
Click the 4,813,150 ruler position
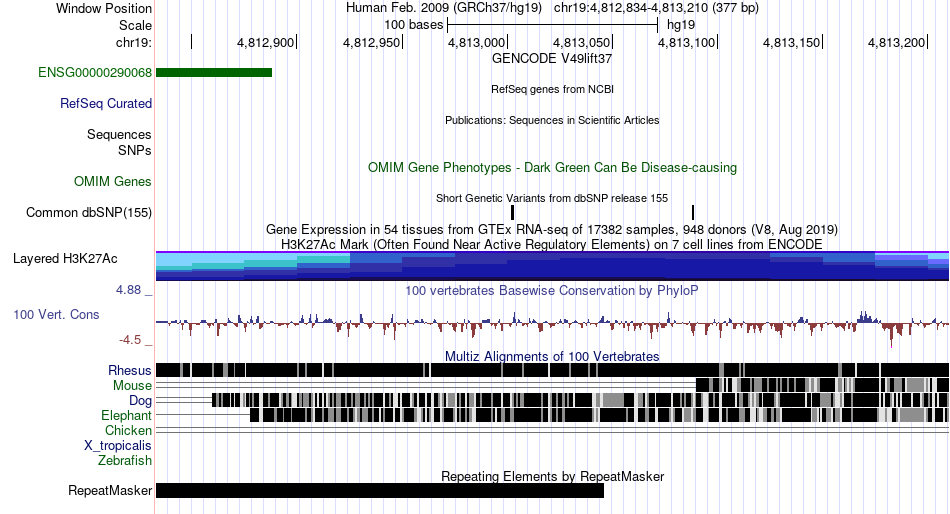[791, 42]
